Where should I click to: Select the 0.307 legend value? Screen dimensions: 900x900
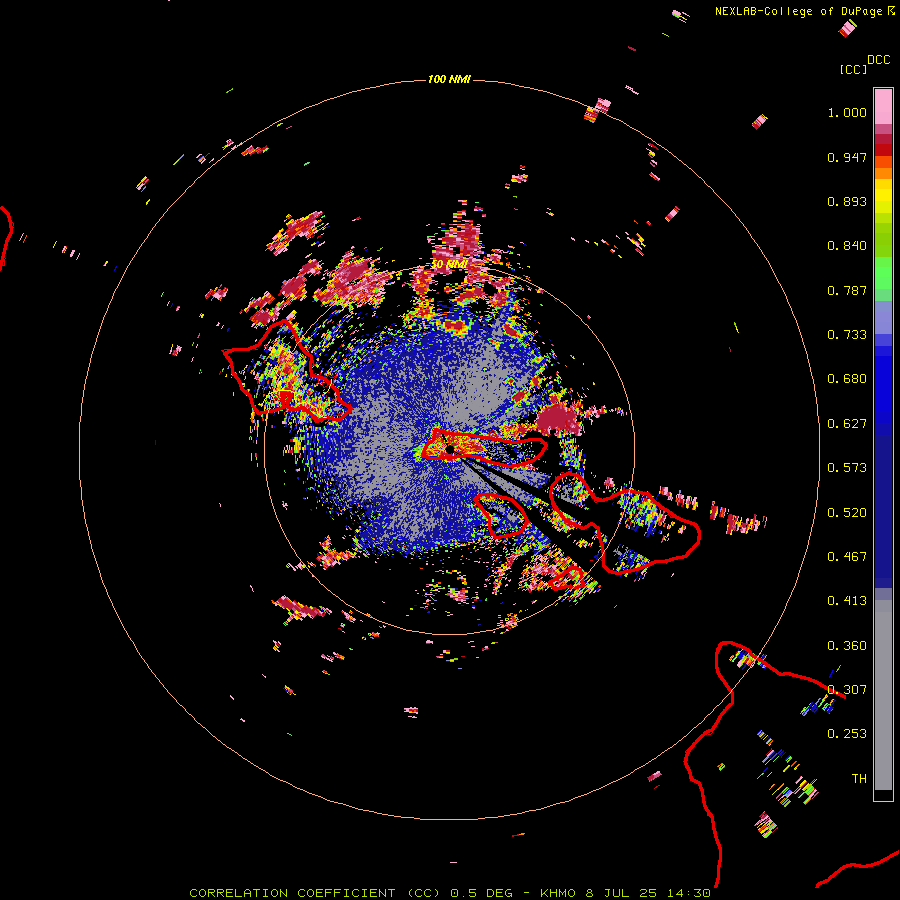(847, 690)
